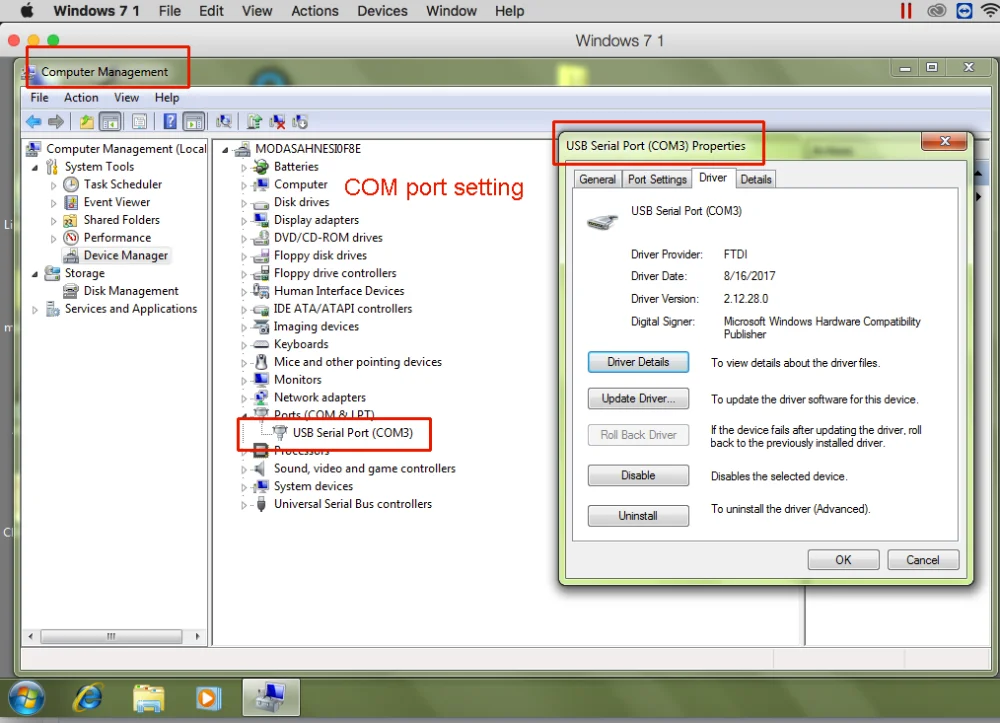The height and width of the screenshot is (723, 1000).
Task: Collapse the System Tools node
Action: coord(35,168)
